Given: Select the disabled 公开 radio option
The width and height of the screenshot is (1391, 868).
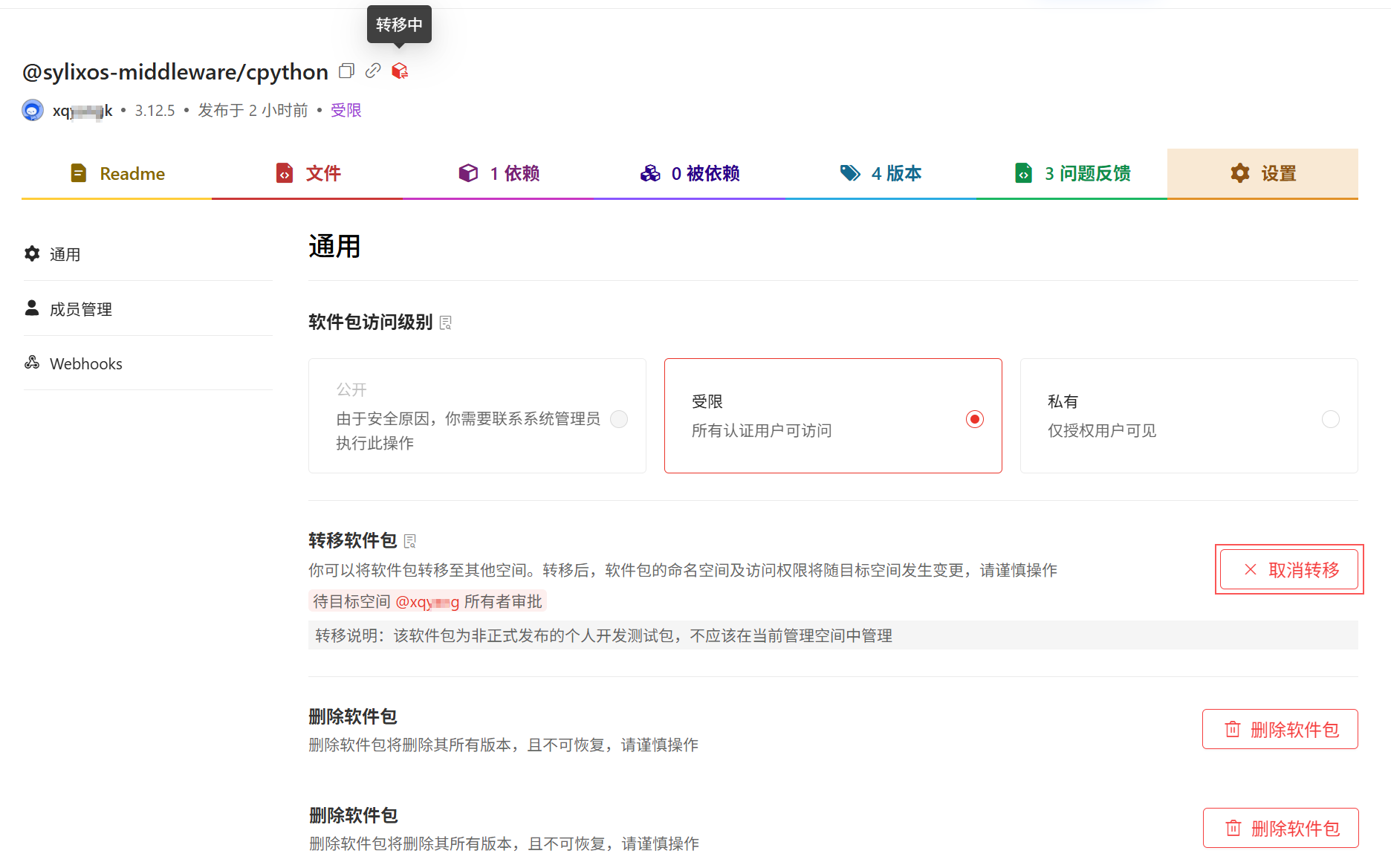Looking at the screenshot, I should 618,419.
